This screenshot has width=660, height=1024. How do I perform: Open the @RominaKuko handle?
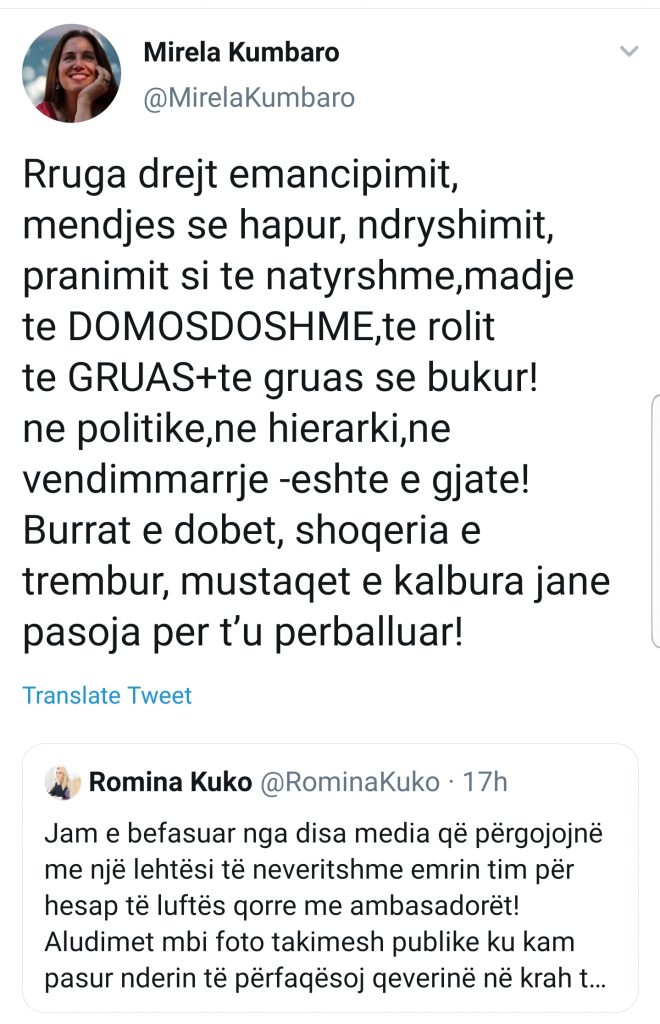coord(349,782)
